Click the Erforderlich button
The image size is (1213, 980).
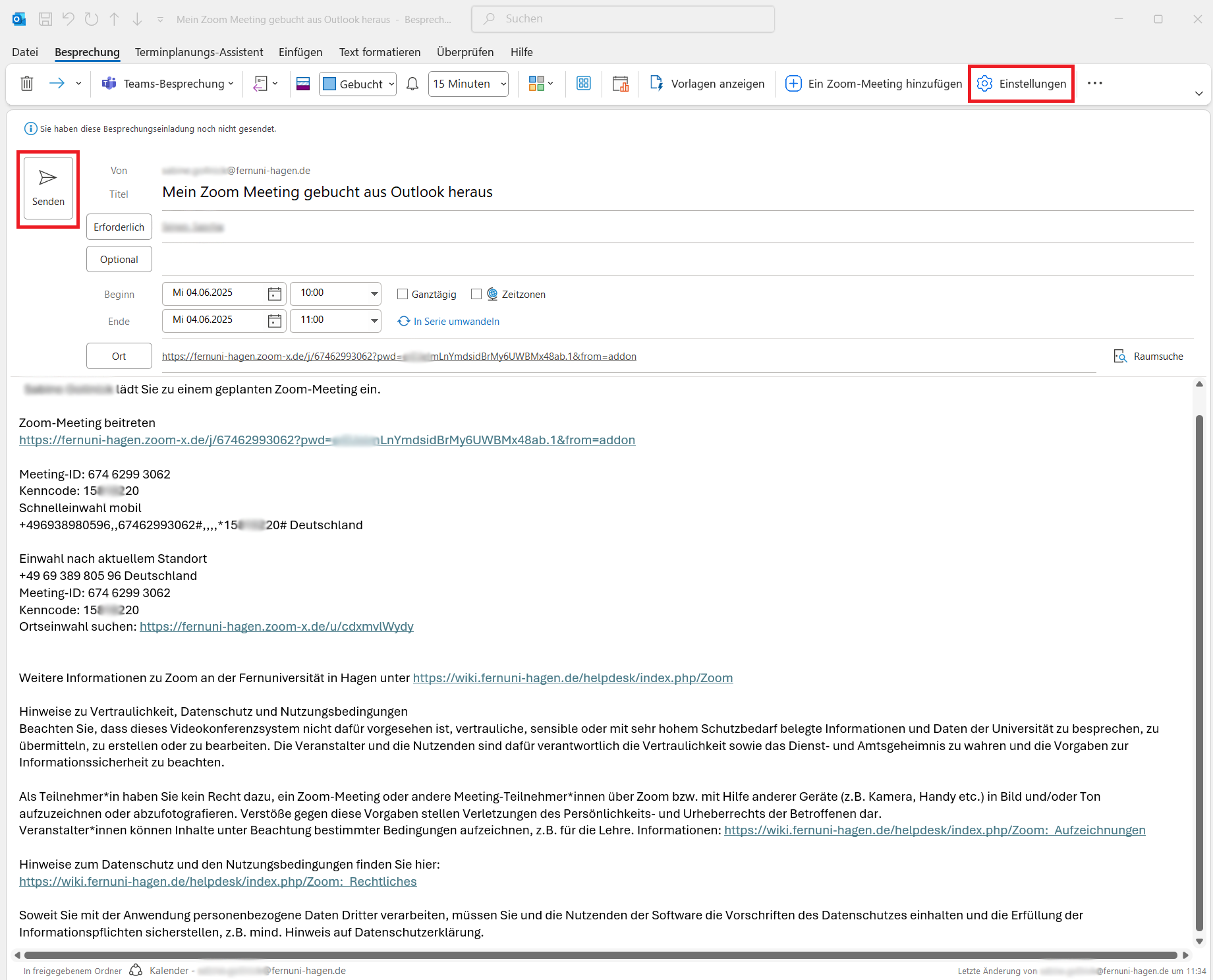point(119,227)
